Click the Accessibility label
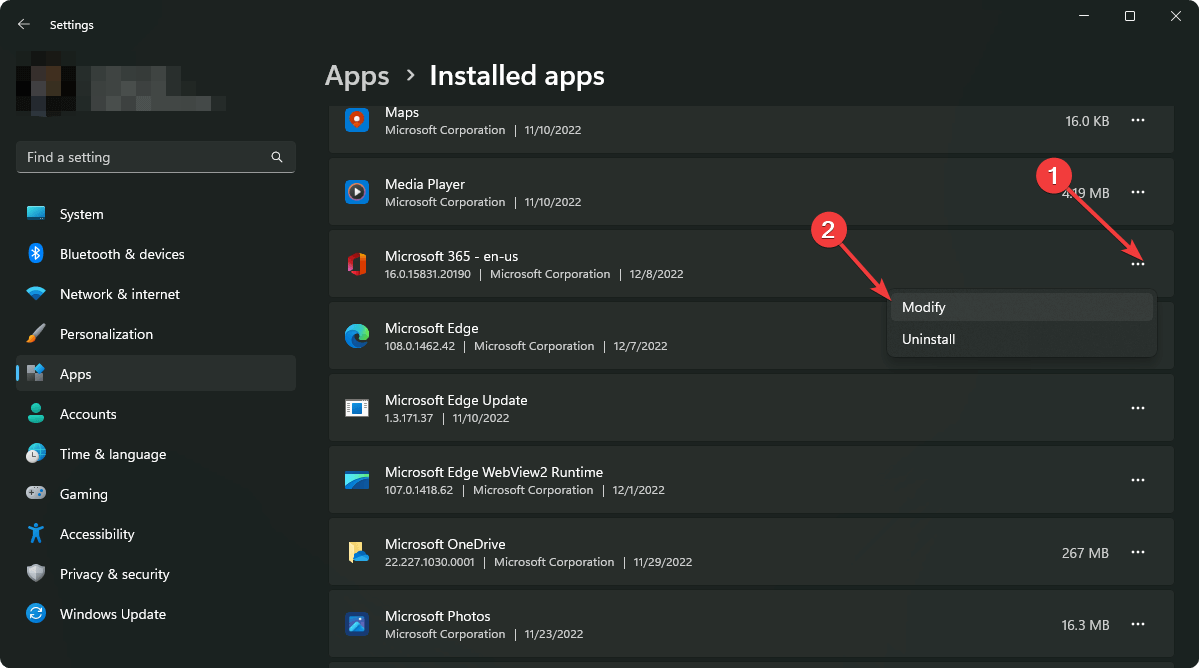Viewport: 1199px width, 668px height. (x=97, y=534)
